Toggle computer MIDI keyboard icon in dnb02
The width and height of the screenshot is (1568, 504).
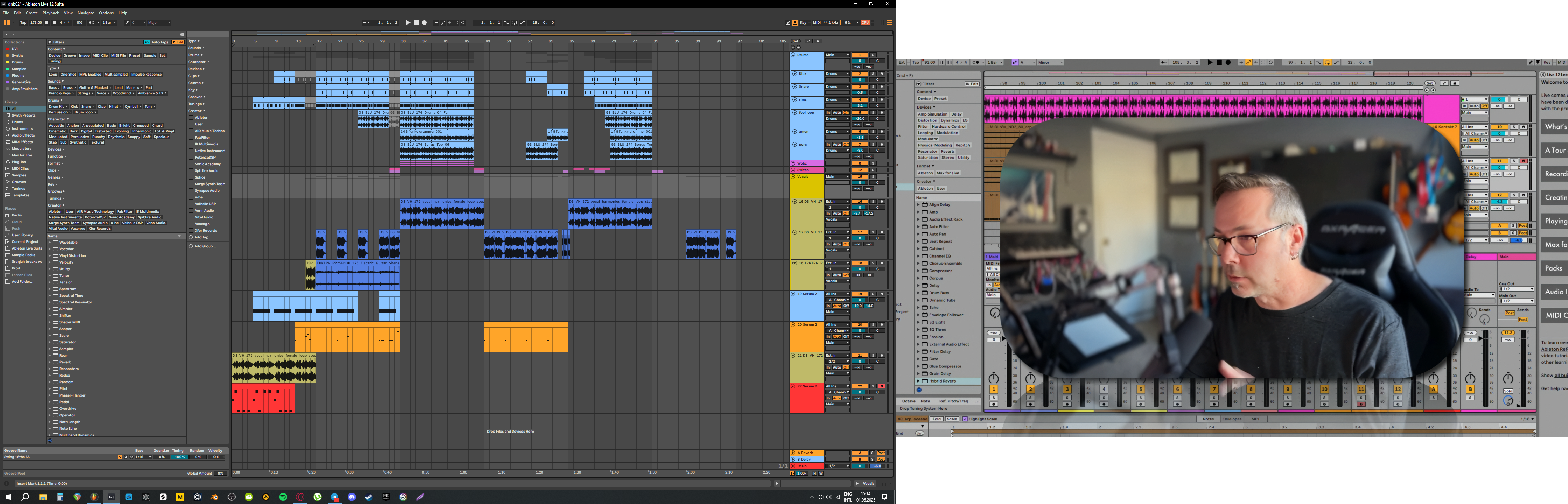click(x=795, y=22)
